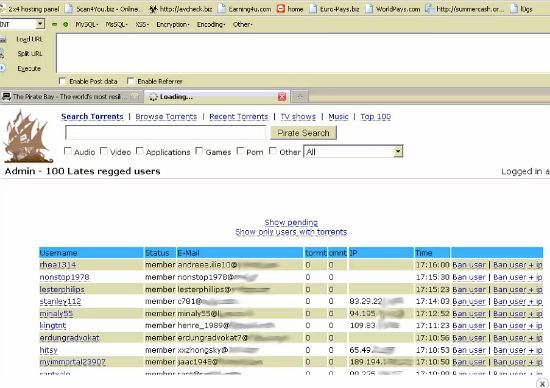Click Ban user + ip for erdungradvokat
The width and height of the screenshot is (550, 388).
[518, 338]
